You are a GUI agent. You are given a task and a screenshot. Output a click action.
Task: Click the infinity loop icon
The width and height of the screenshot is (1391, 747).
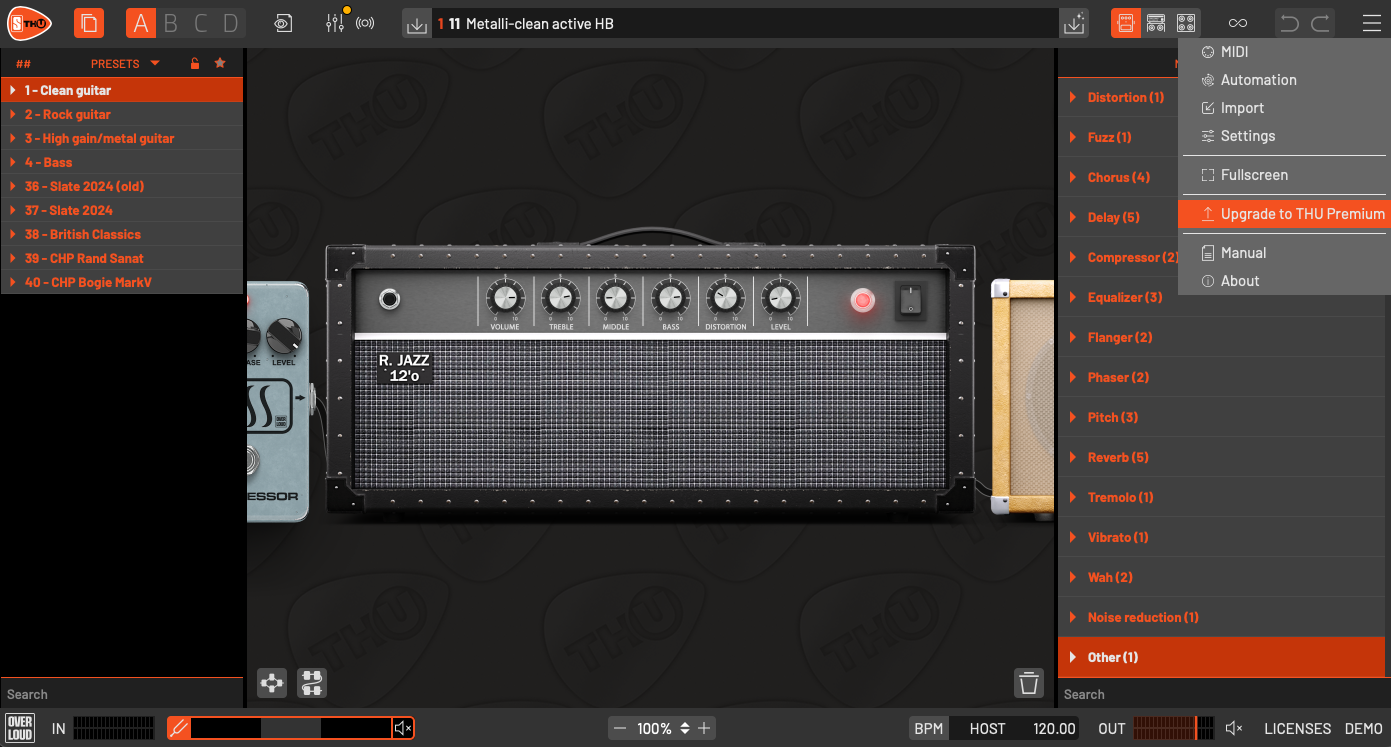point(1238,23)
